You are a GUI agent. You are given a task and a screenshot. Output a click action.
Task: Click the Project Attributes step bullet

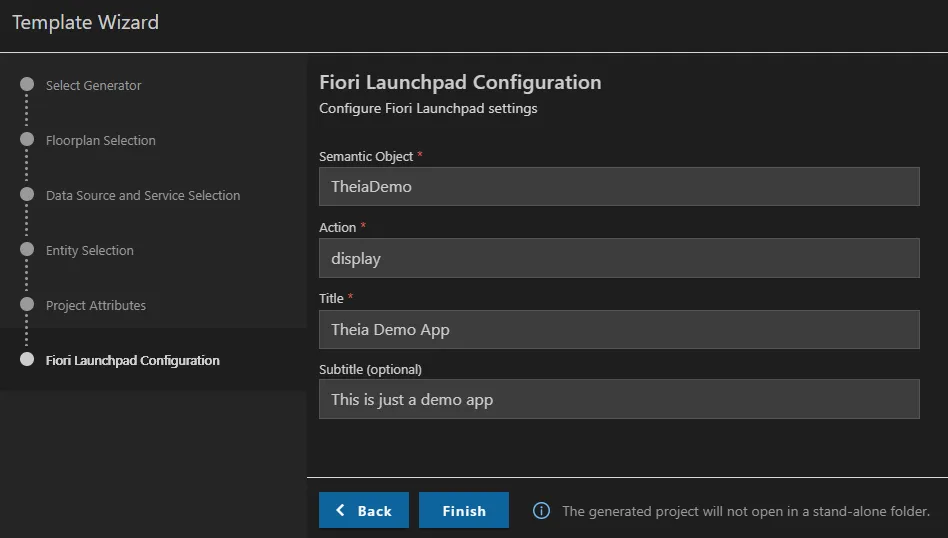point(27,305)
